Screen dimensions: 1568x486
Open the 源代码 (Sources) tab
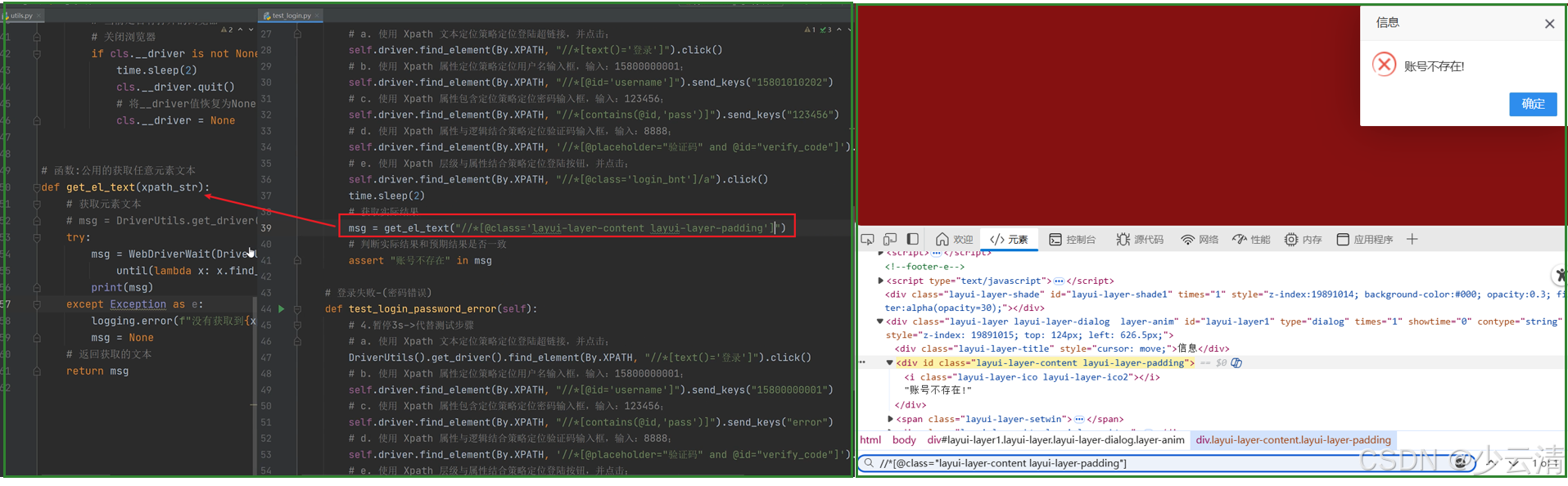click(1140, 239)
